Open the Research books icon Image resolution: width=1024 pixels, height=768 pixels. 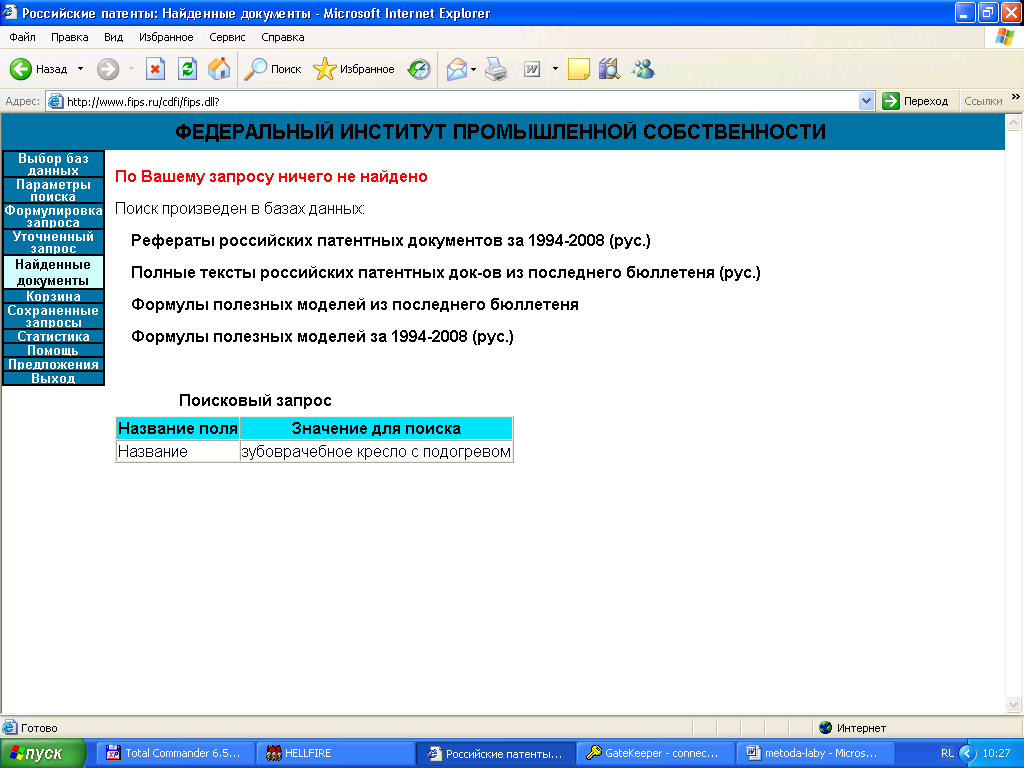[609, 69]
